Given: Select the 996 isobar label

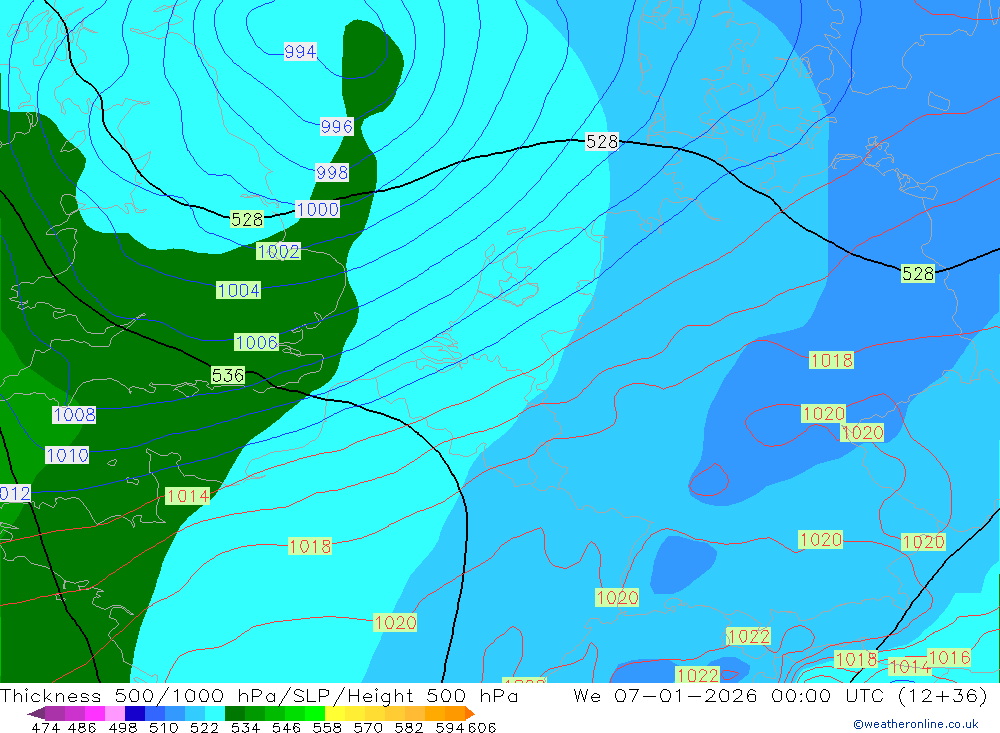Looking at the screenshot, I should tap(336, 126).
